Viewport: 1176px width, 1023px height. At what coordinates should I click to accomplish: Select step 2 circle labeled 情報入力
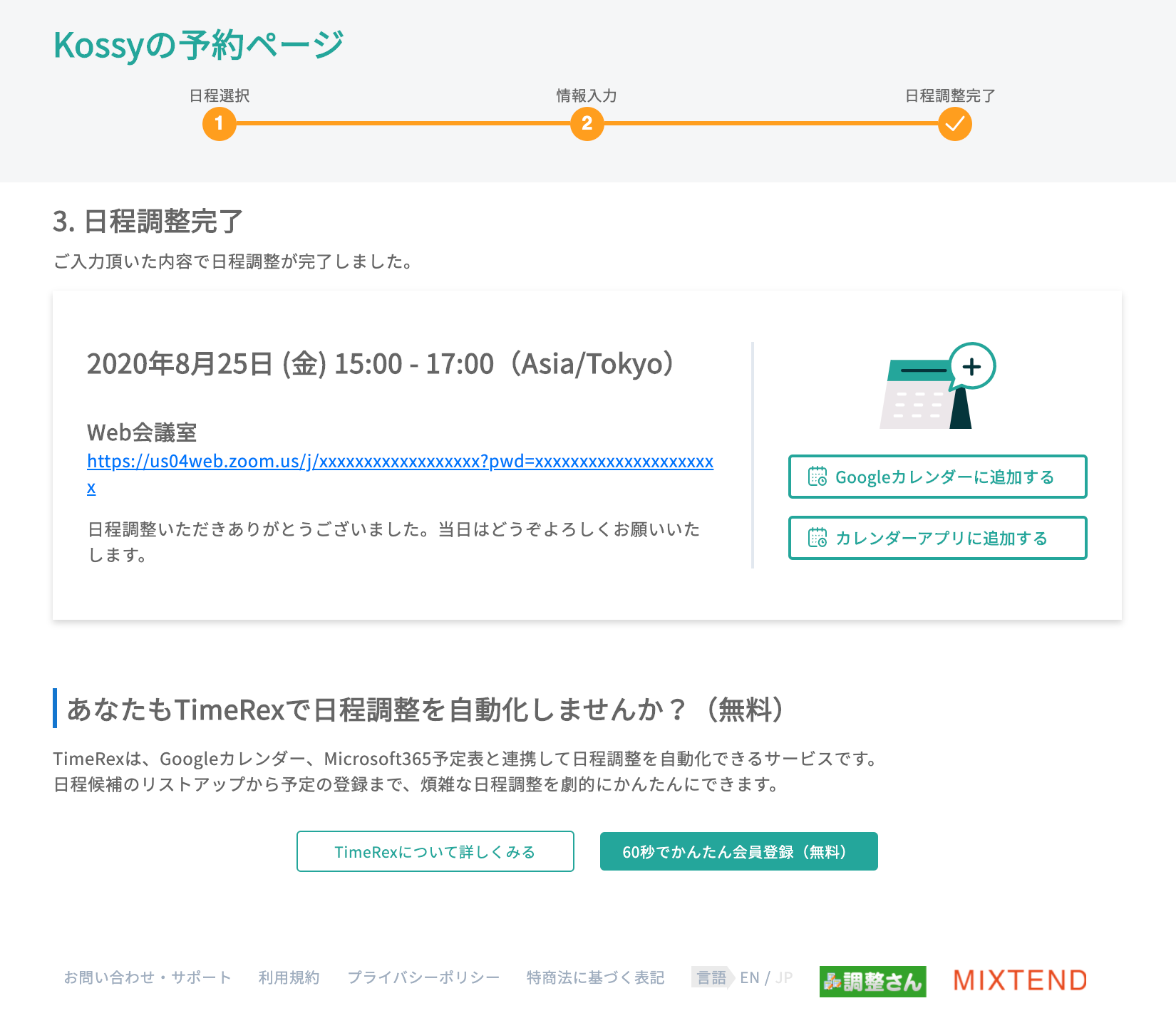(587, 124)
